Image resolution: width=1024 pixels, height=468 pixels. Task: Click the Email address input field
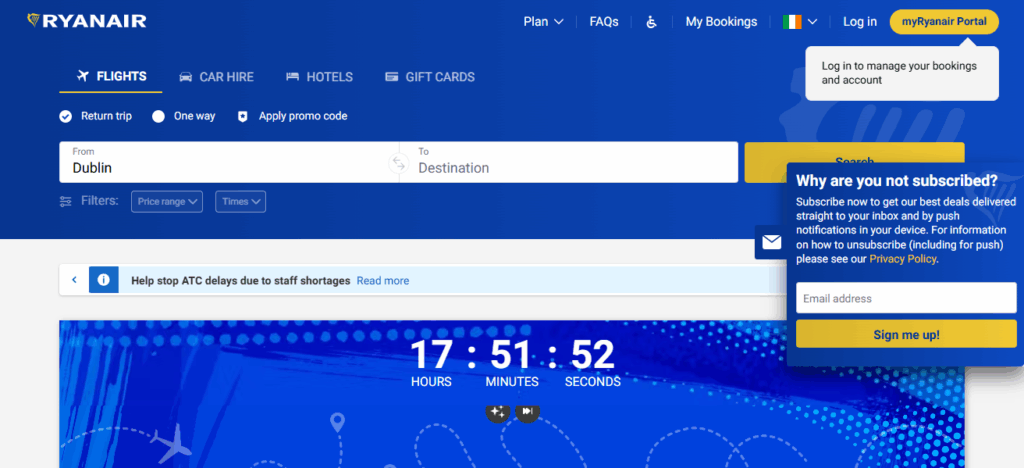pyautogui.click(x=905, y=298)
